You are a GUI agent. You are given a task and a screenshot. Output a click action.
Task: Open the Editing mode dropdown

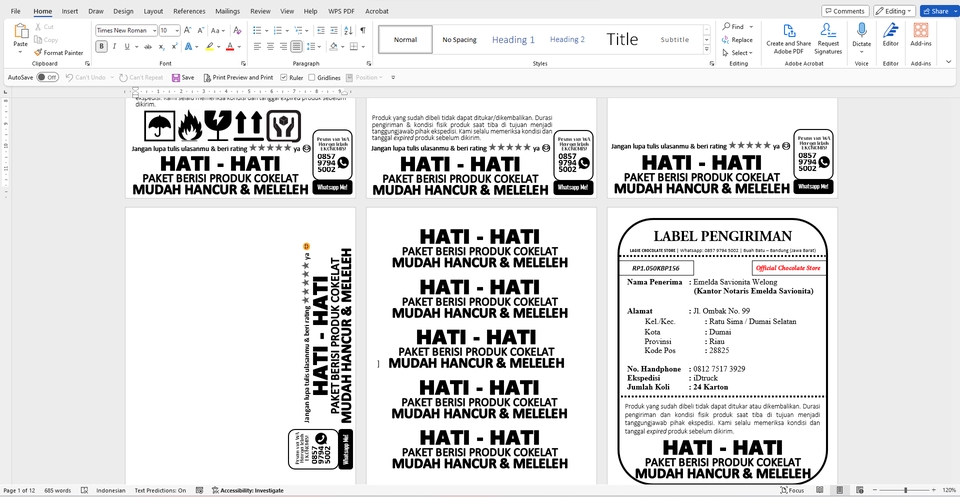tap(894, 11)
